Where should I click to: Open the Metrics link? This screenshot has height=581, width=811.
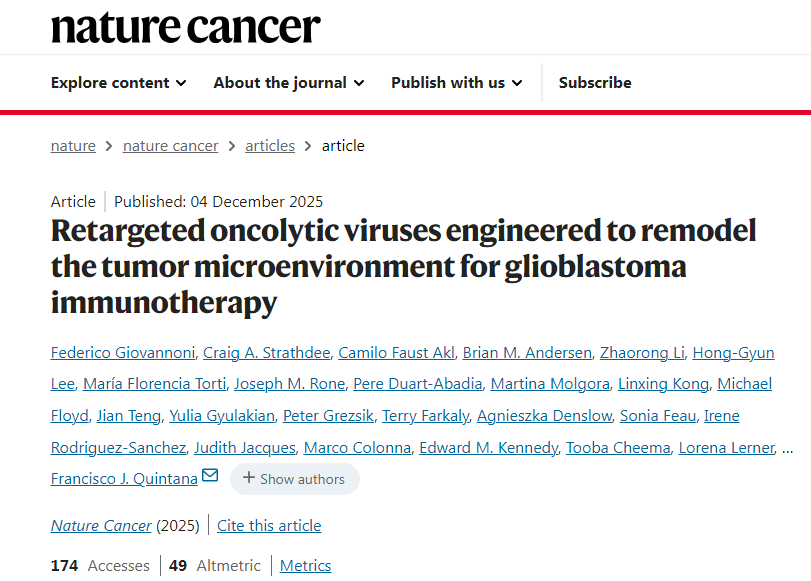pyautogui.click(x=305, y=566)
